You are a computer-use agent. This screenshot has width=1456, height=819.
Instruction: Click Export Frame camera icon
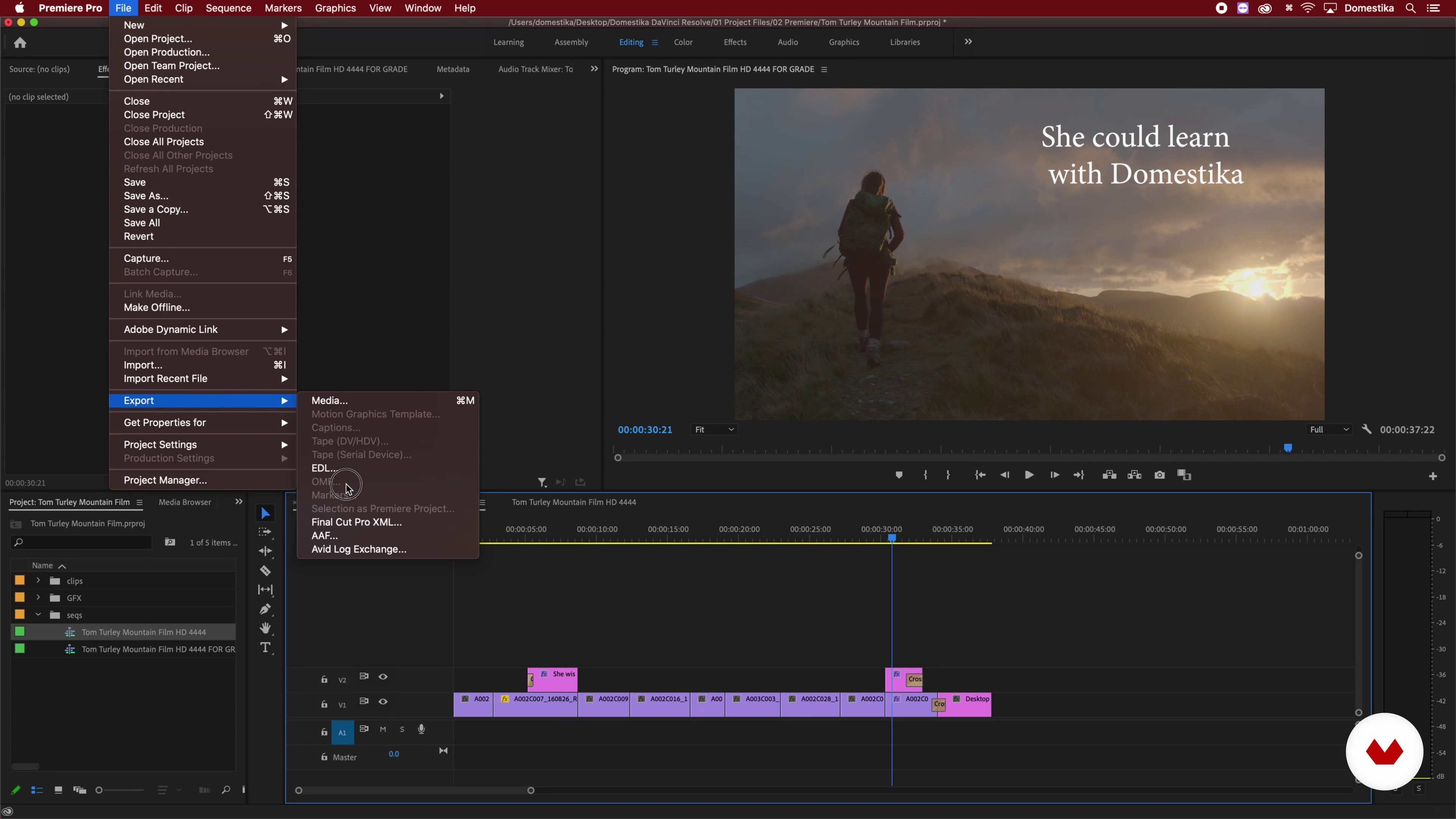click(1159, 475)
